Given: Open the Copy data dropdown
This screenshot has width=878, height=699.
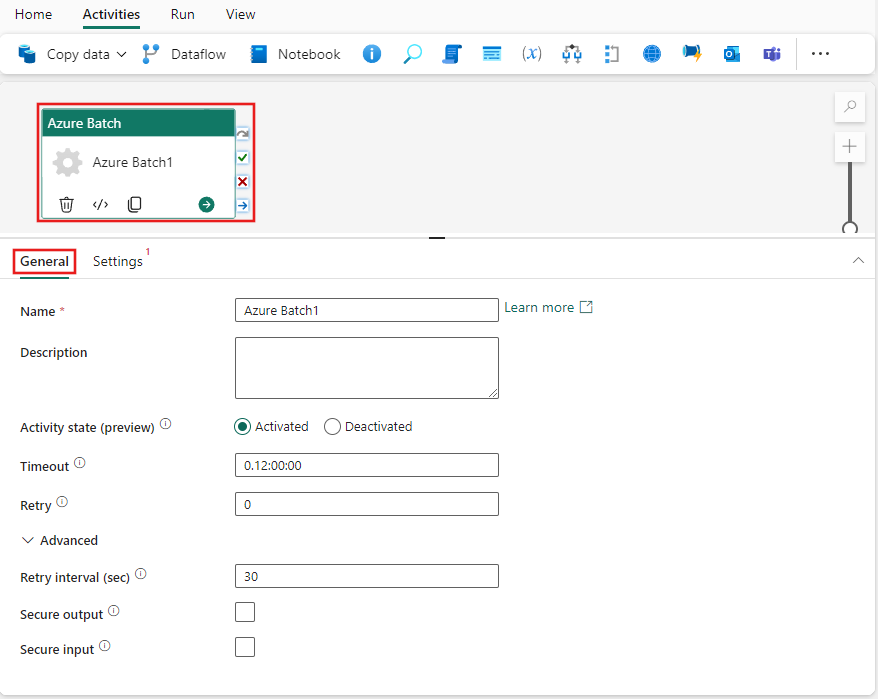Looking at the screenshot, I should (x=122, y=54).
